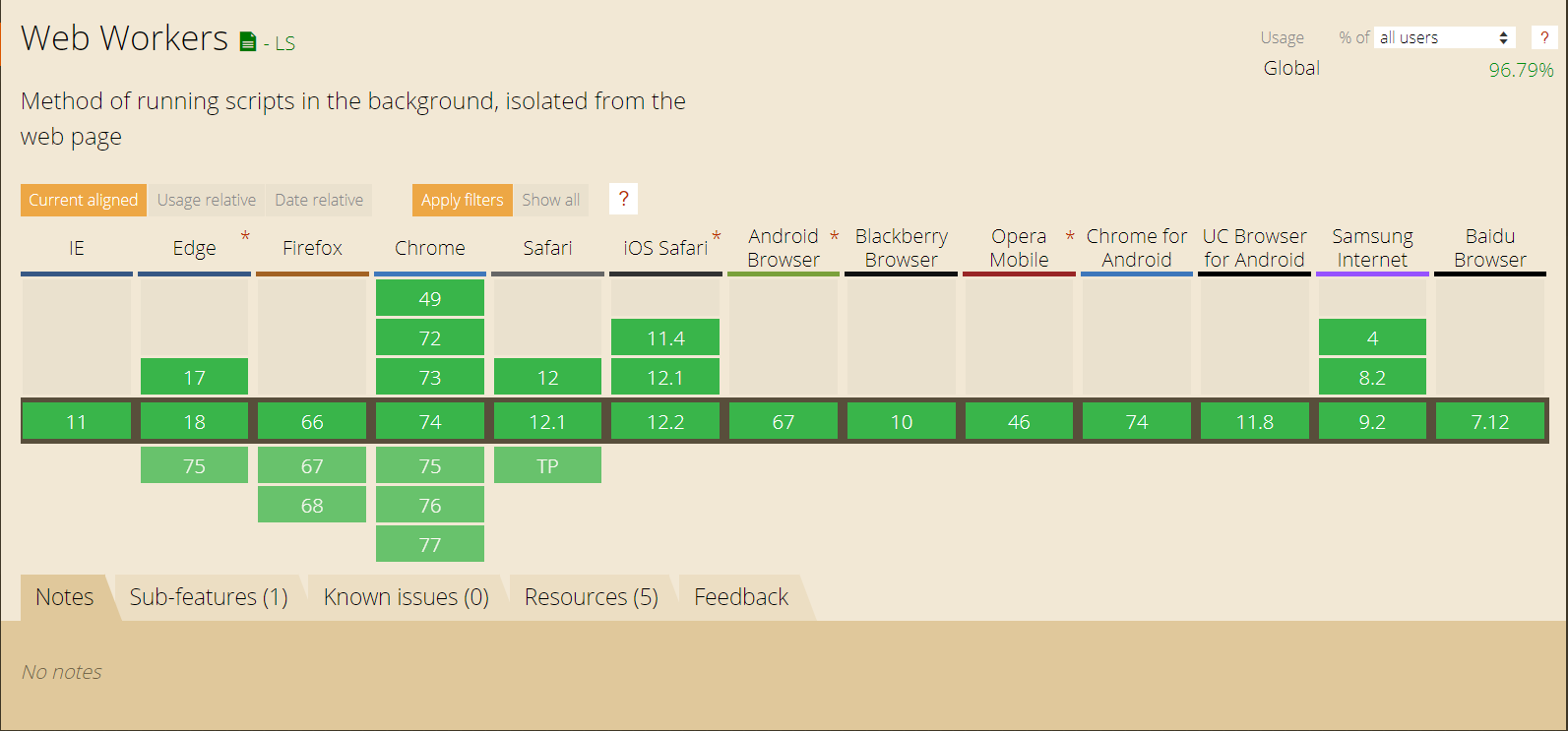Select Edge version 17 cell
Screen dimensions: 1568x731
click(194, 377)
